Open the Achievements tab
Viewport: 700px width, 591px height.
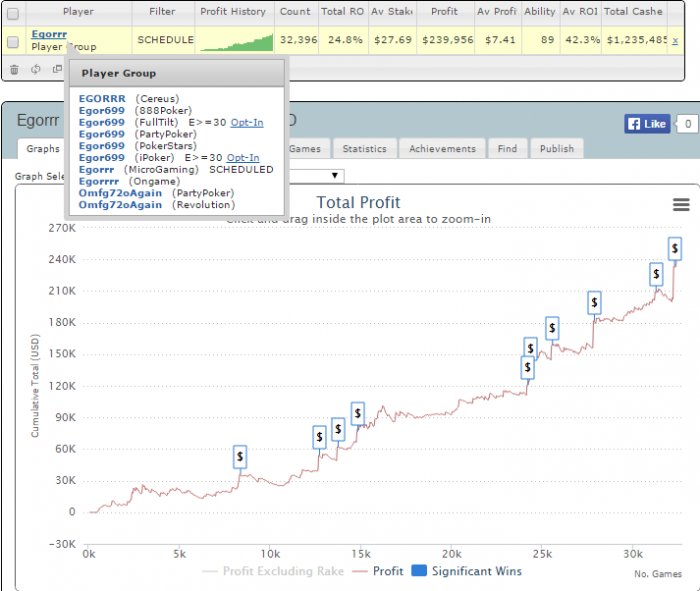pyautogui.click(x=442, y=149)
